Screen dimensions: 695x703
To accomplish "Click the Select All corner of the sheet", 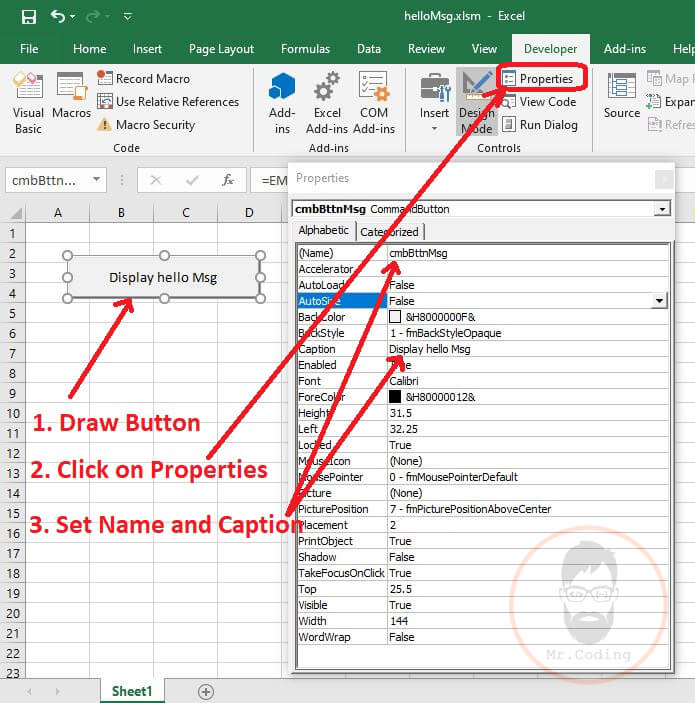I will pyautogui.click(x=15, y=213).
